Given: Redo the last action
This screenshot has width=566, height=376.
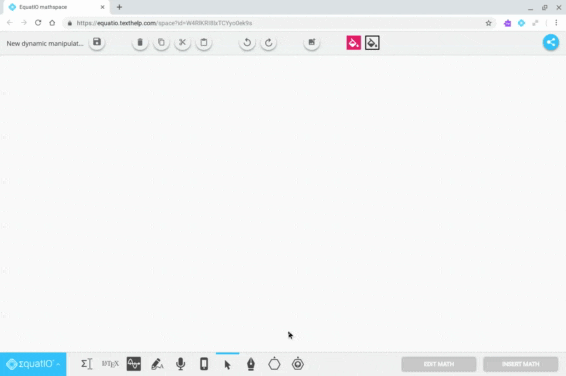Looking at the screenshot, I should point(269,43).
